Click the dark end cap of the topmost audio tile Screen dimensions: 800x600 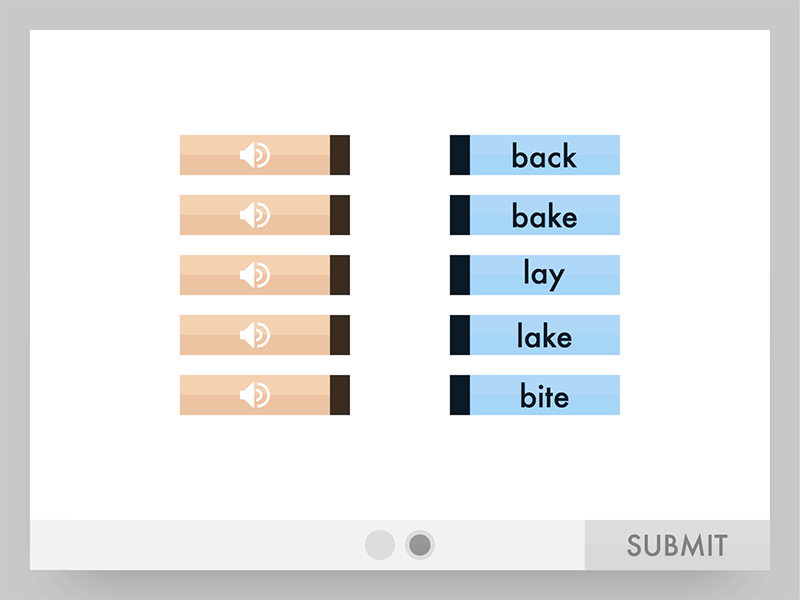339,155
